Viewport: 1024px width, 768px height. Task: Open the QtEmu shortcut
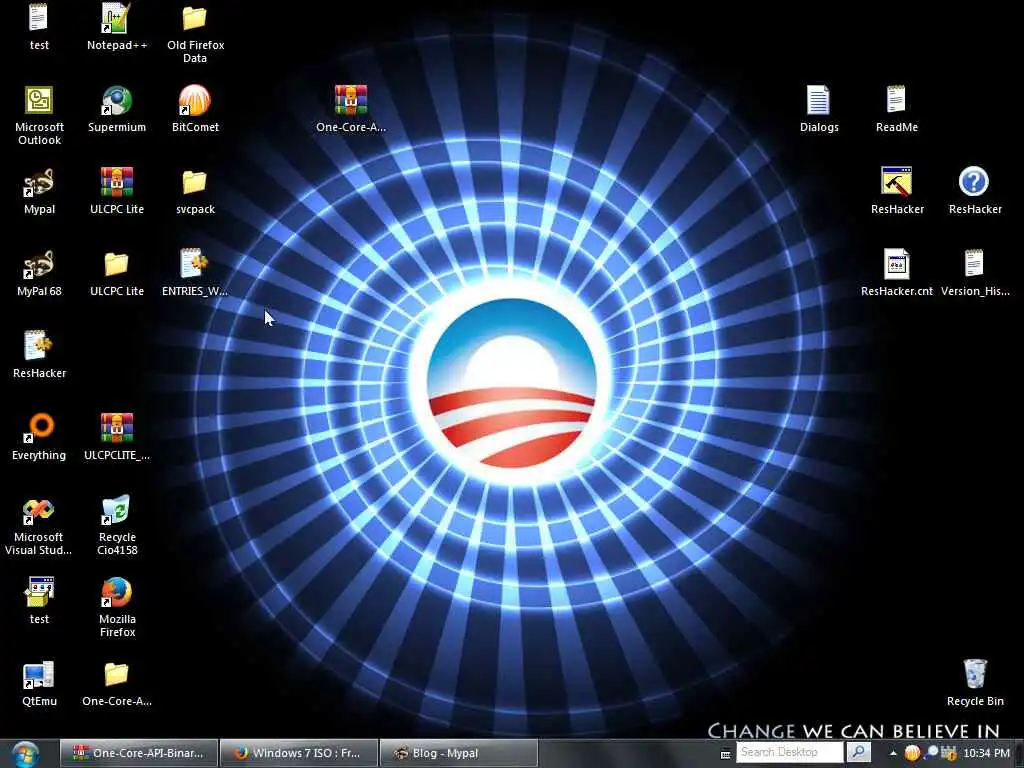click(39, 675)
